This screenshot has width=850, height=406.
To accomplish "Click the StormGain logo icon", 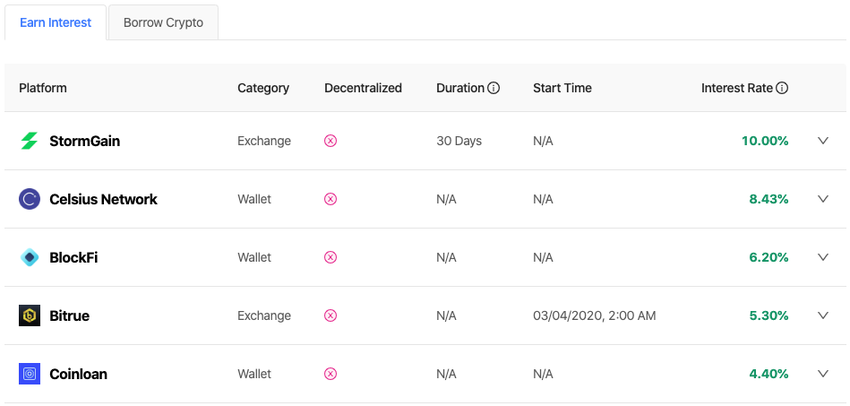I will pyautogui.click(x=29, y=141).
